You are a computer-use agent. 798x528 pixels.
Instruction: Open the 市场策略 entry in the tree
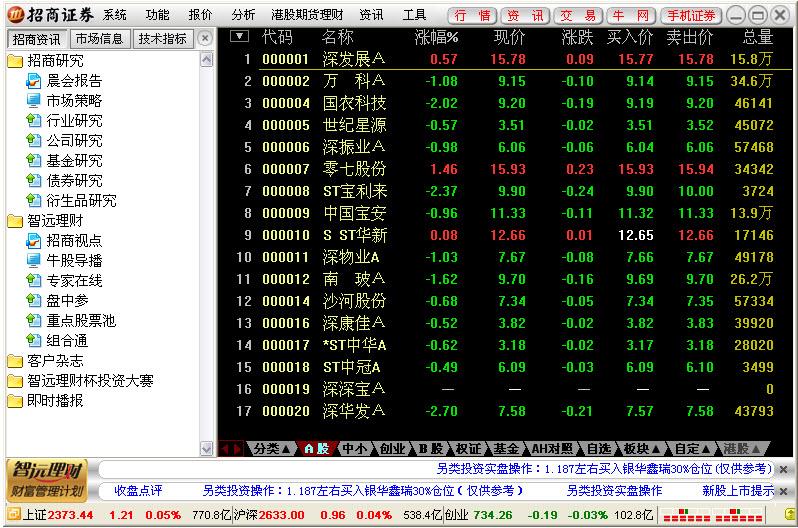click(x=73, y=101)
